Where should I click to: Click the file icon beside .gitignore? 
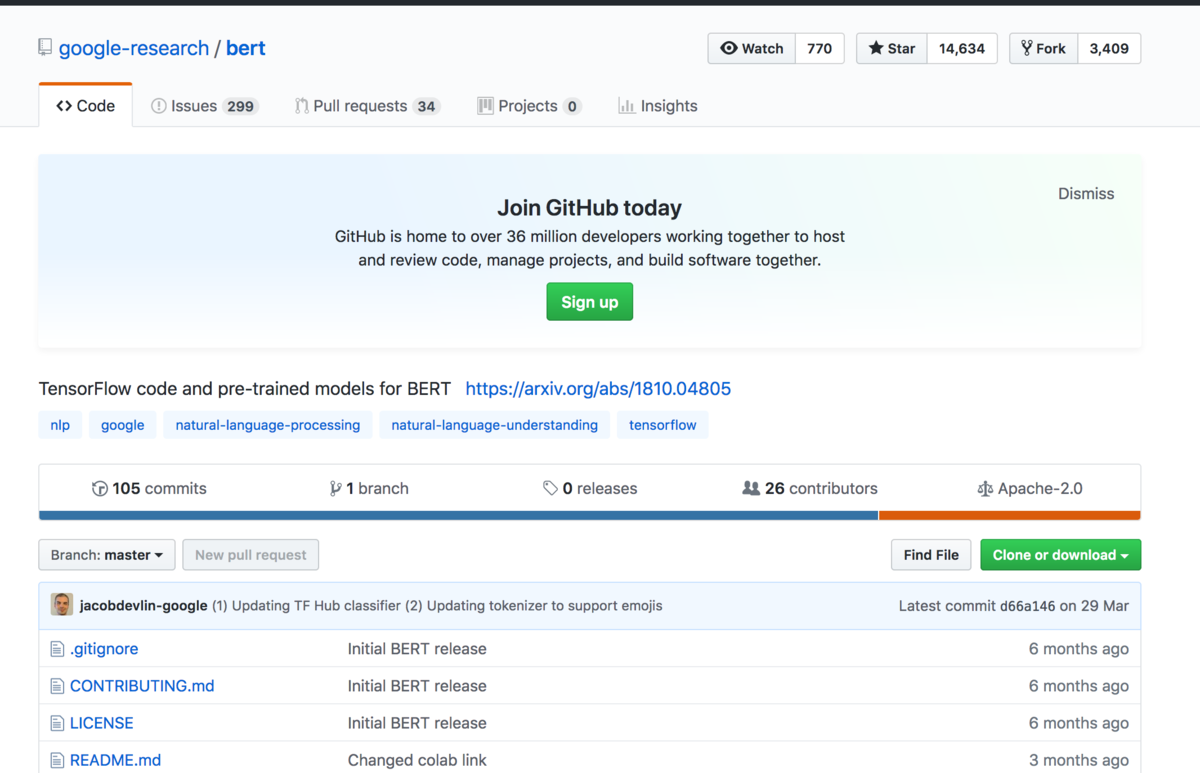tap(57, 649)
